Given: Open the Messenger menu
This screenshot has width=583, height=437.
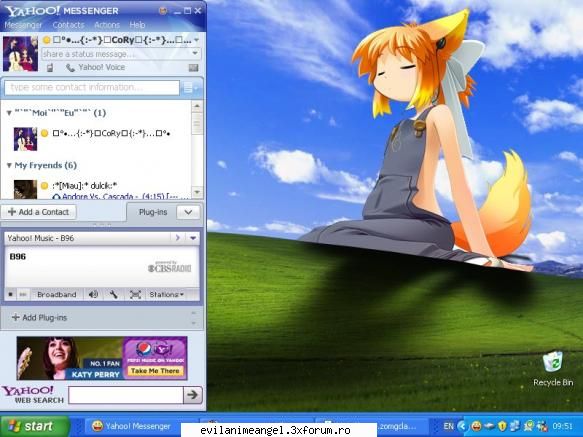Looking at the screenshot, I should [x=23, y=25].
